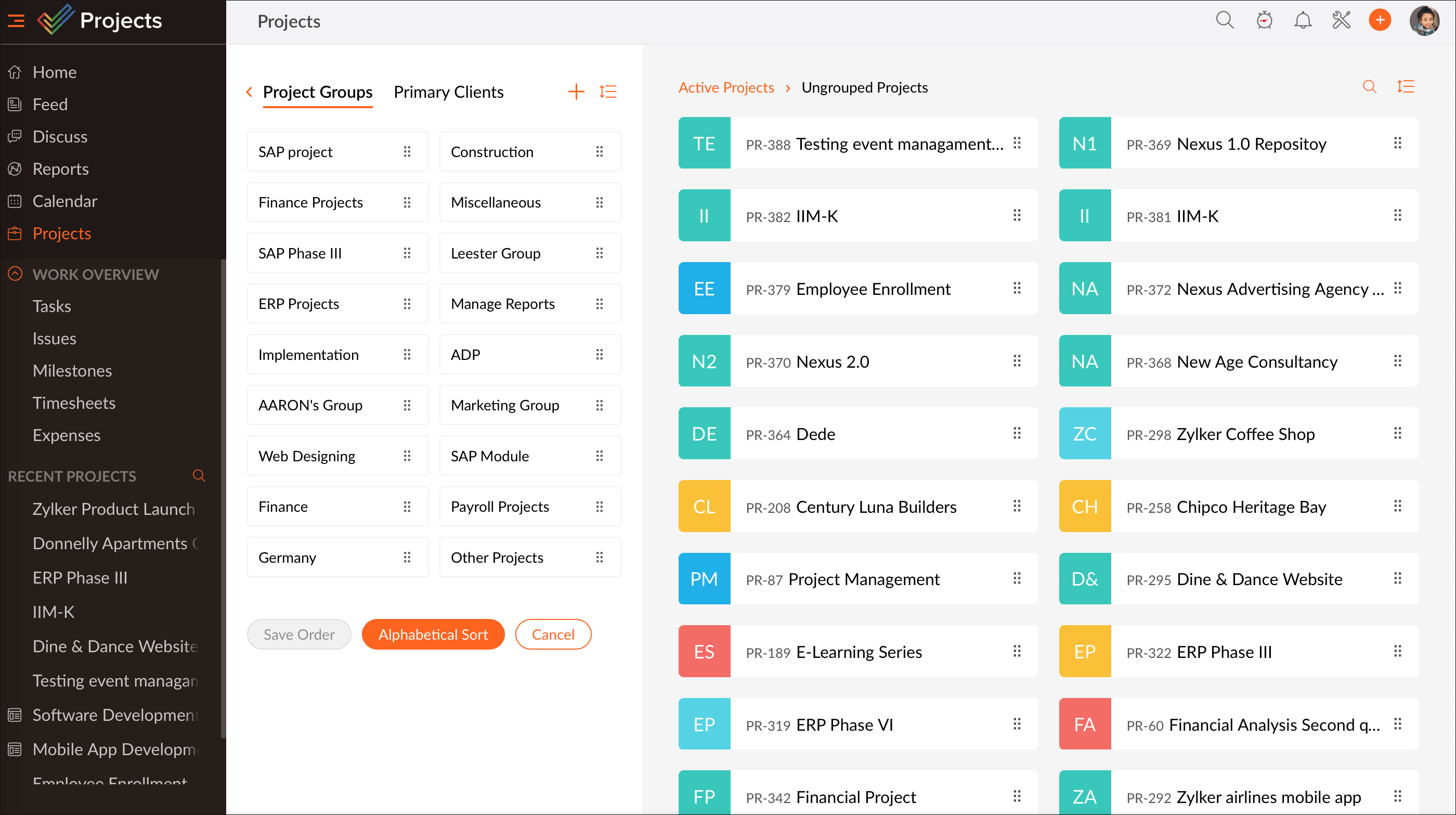Add a new project group with plus icon

point(576,92)
